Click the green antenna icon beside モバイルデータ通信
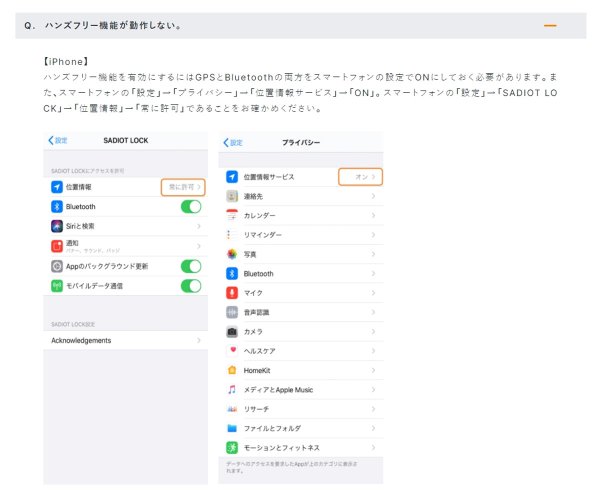The image size is (600, 500). tap(57, 286)
